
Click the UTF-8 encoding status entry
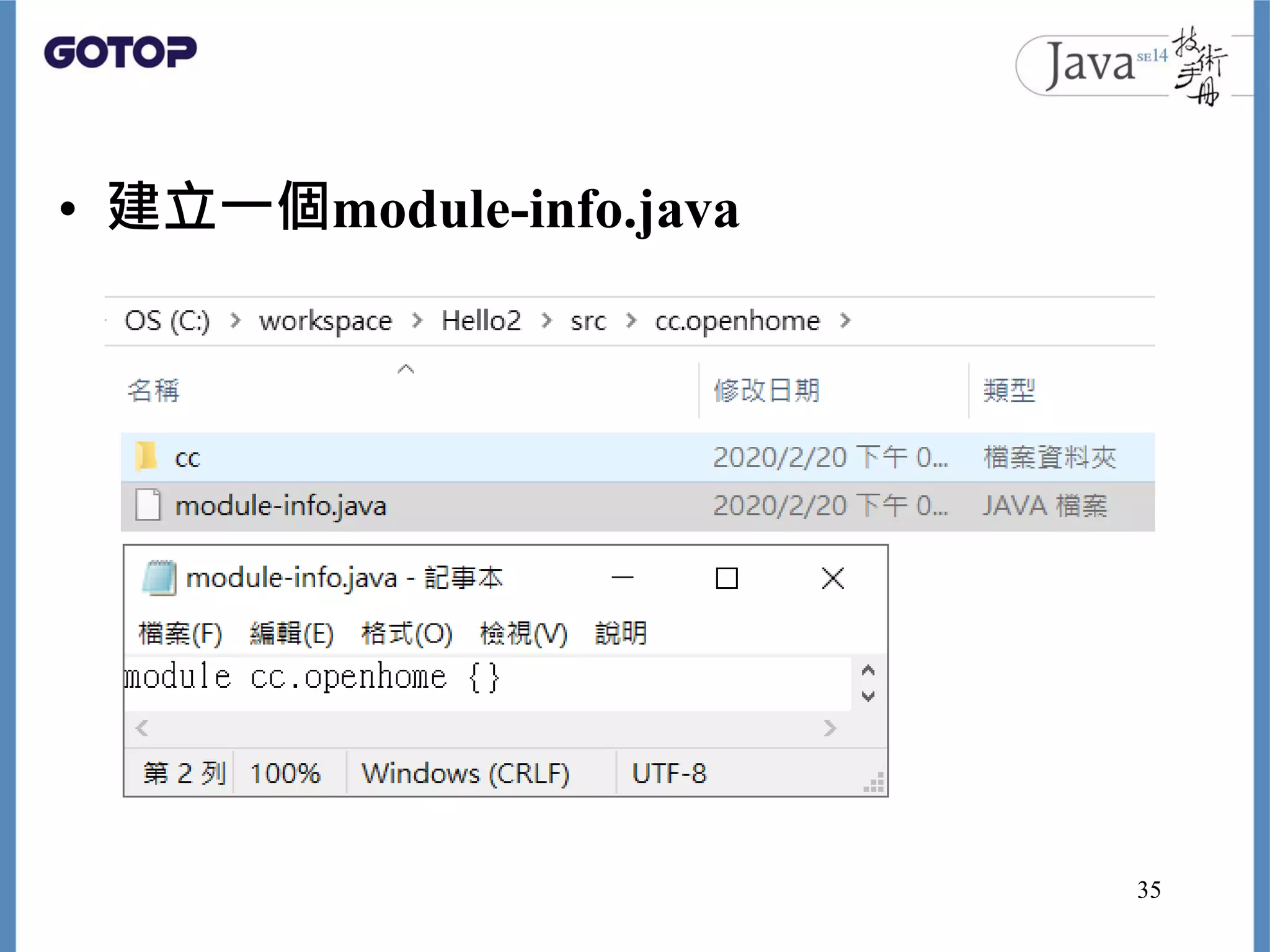[669, 773]
